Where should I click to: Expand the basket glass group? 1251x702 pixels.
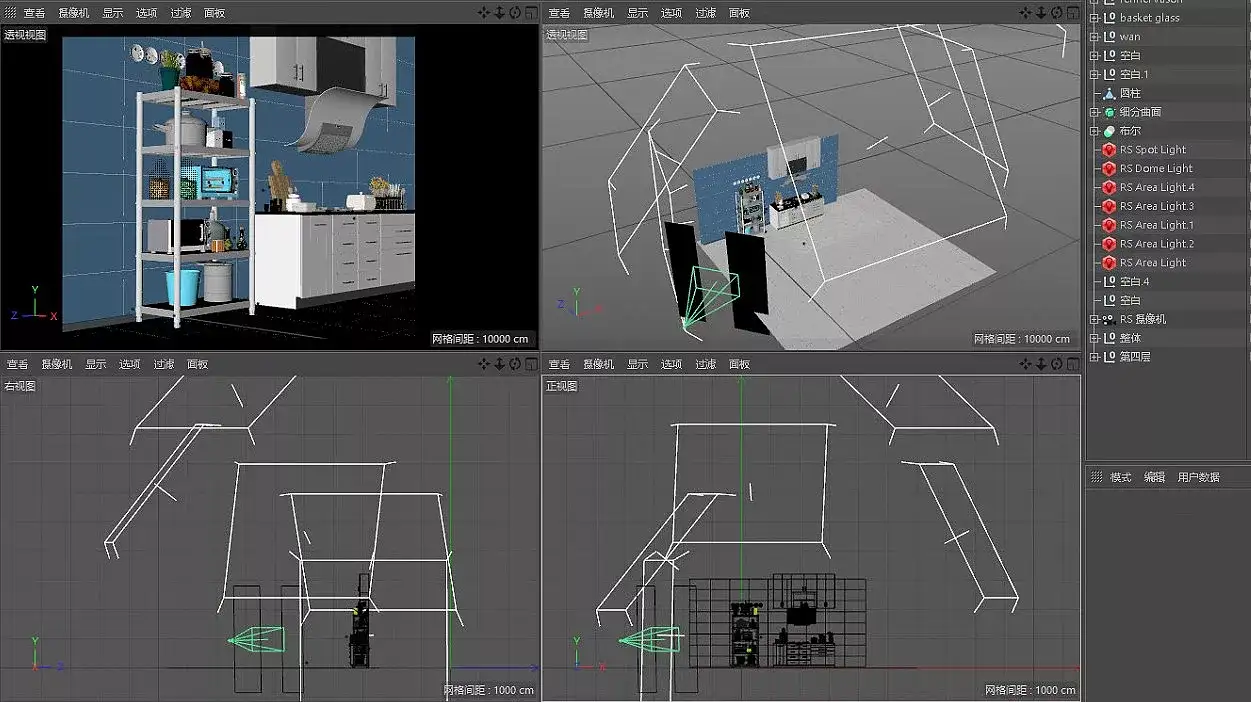(1094, 18)
